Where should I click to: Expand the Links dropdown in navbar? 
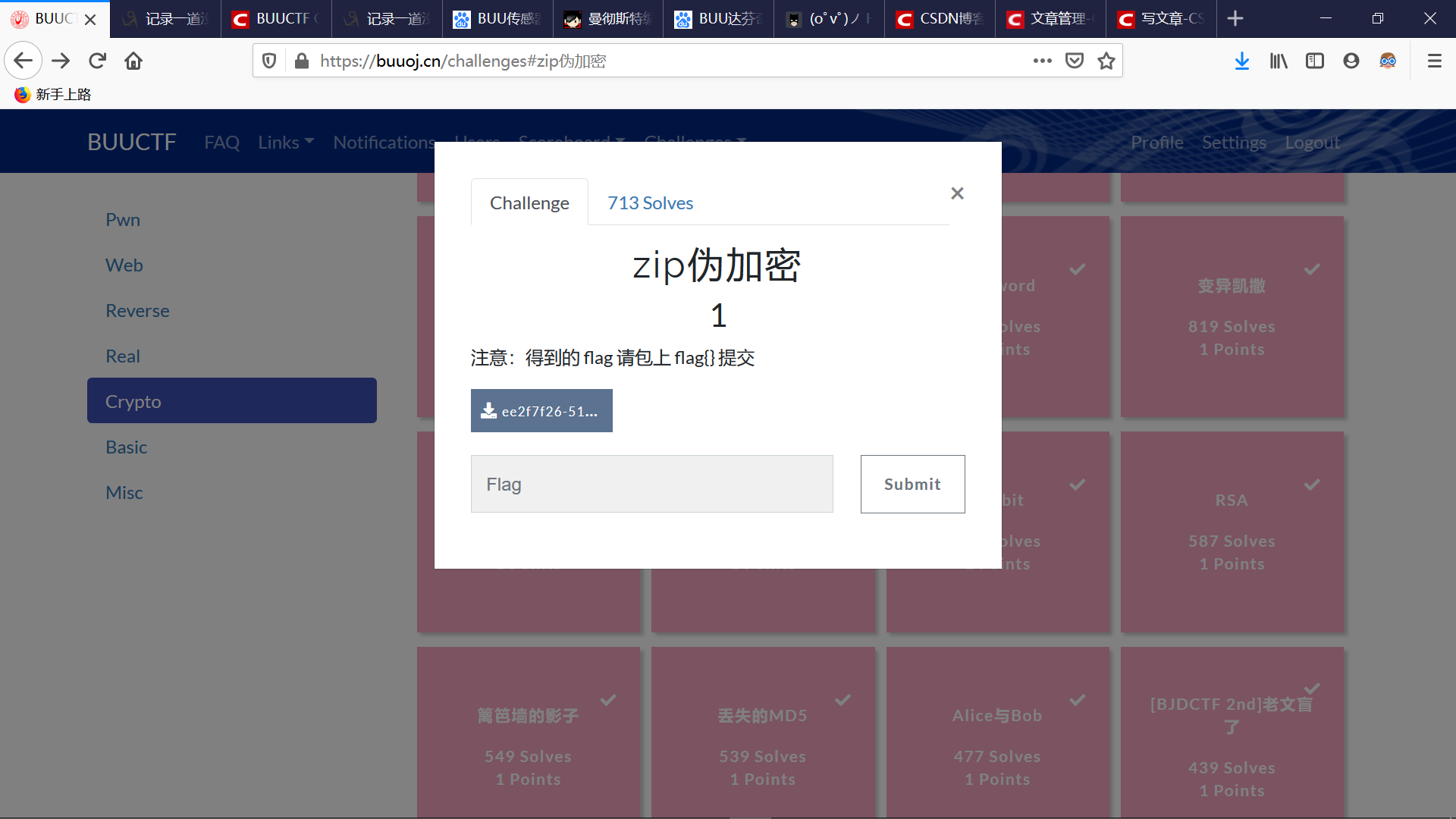tap(285, 142)
